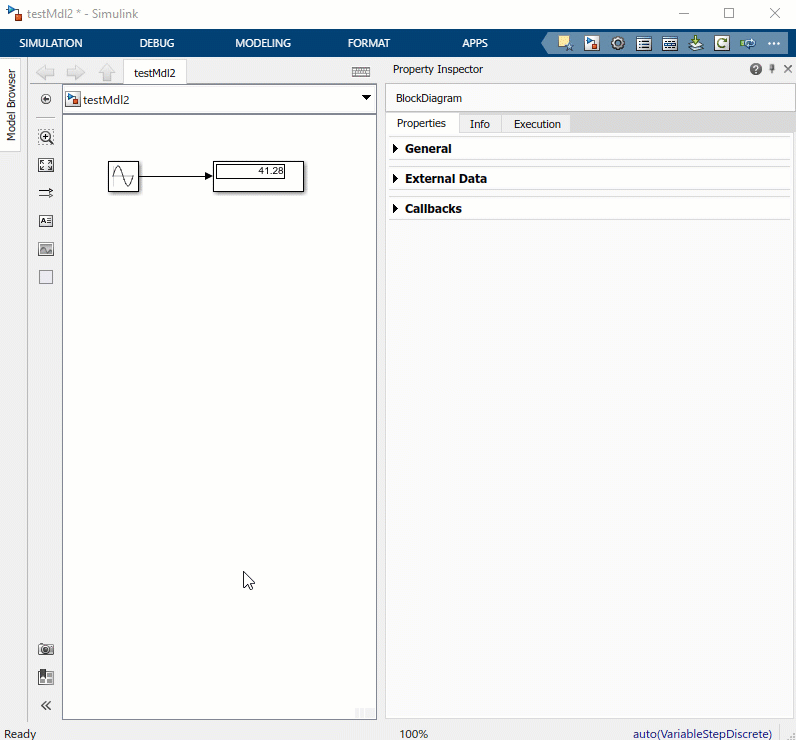This screenshot has width=796, height=740.
Task: Click the auto(VariableStepDiscrete) solver link
Action: pos(702,733)
